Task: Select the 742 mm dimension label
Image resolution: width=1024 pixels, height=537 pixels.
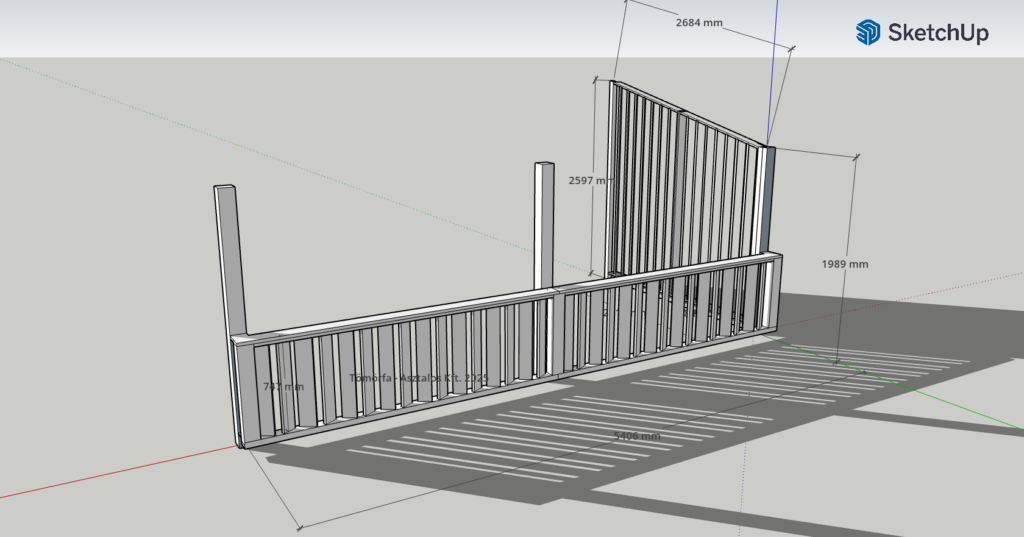Action: click(283, 386)
